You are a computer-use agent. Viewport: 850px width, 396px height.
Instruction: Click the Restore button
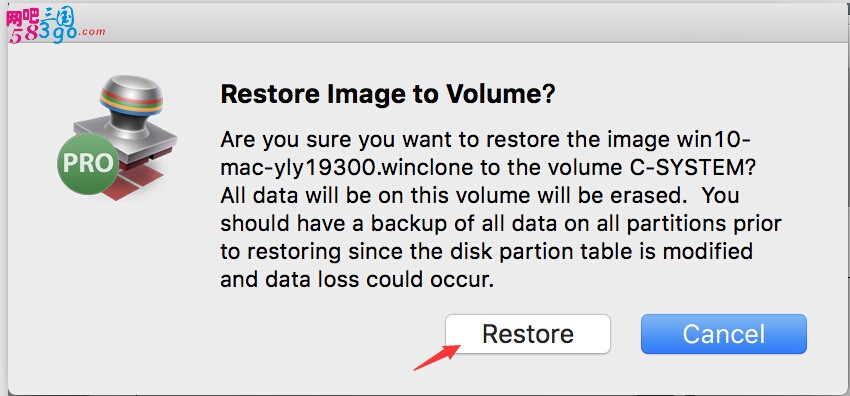coord(527,334)
